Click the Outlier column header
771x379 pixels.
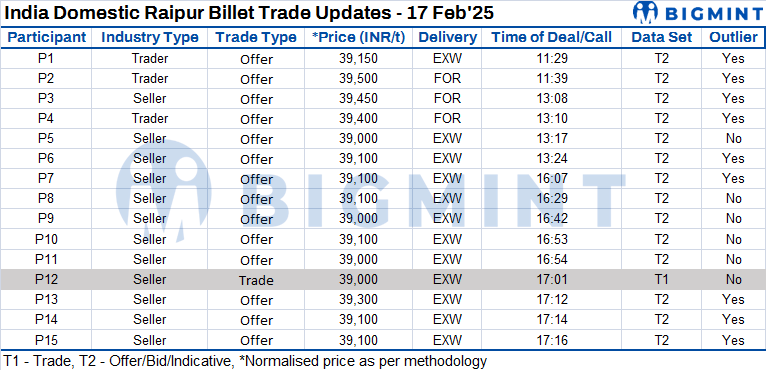click(x=733, y=37)
